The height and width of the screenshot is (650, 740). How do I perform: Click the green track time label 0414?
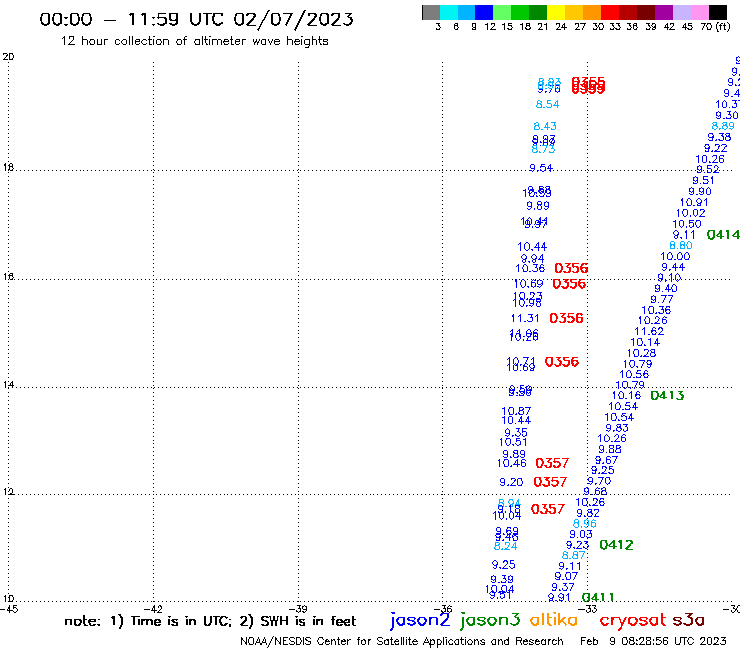point(723,235)
